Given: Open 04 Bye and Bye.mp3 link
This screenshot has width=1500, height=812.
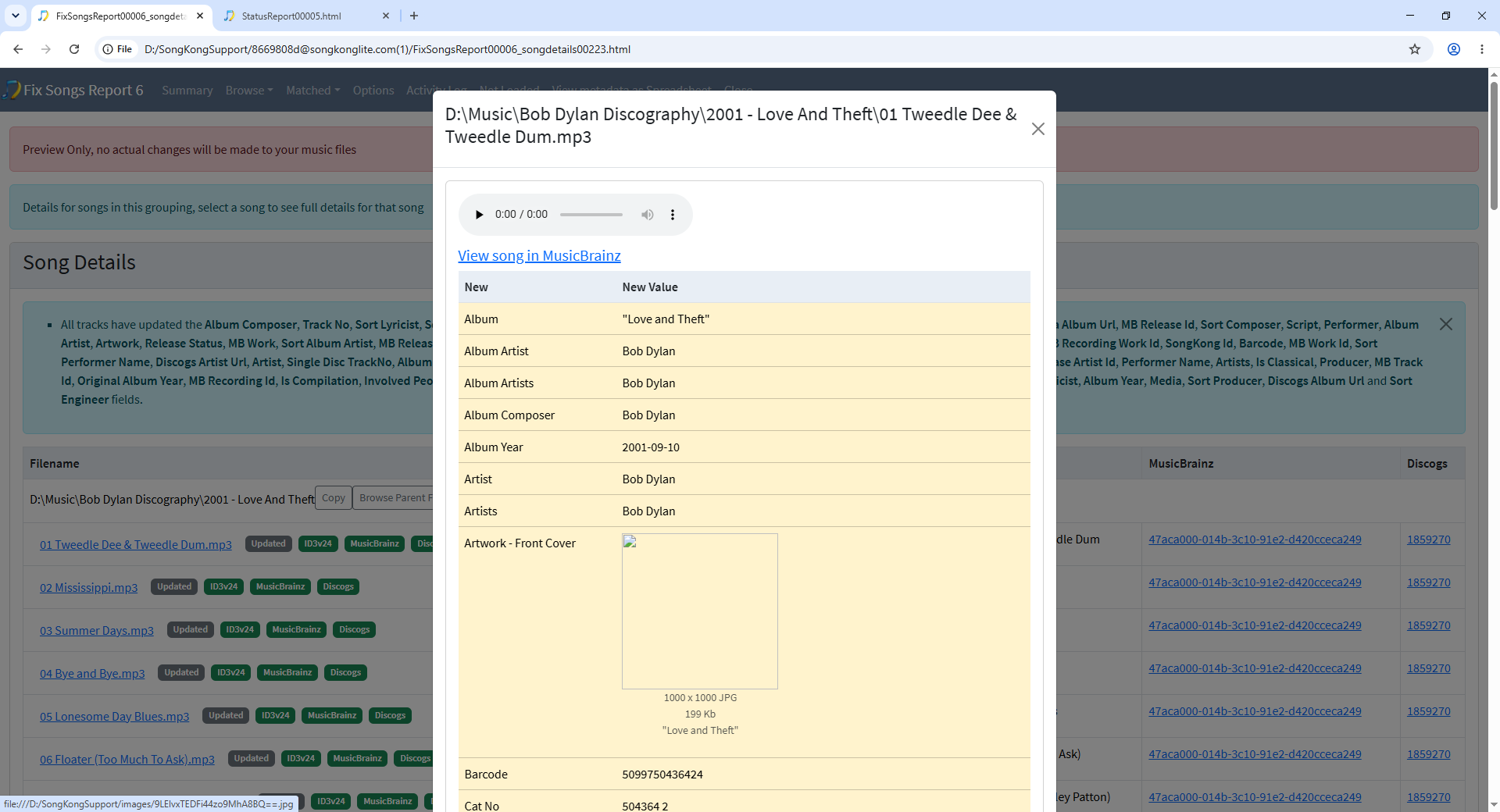Looking at the screenshot, I should [92, 673].
